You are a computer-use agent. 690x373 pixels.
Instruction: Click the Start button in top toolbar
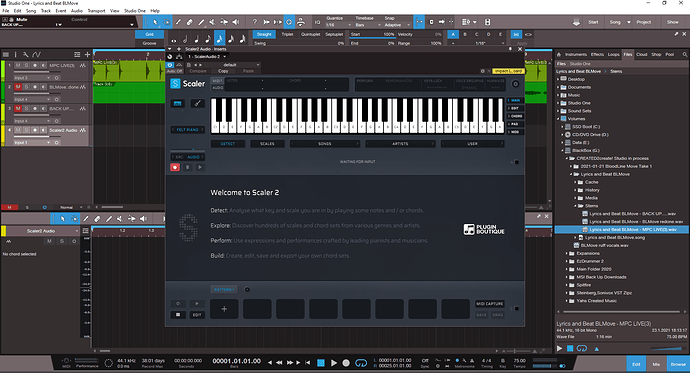pos(593,22)
